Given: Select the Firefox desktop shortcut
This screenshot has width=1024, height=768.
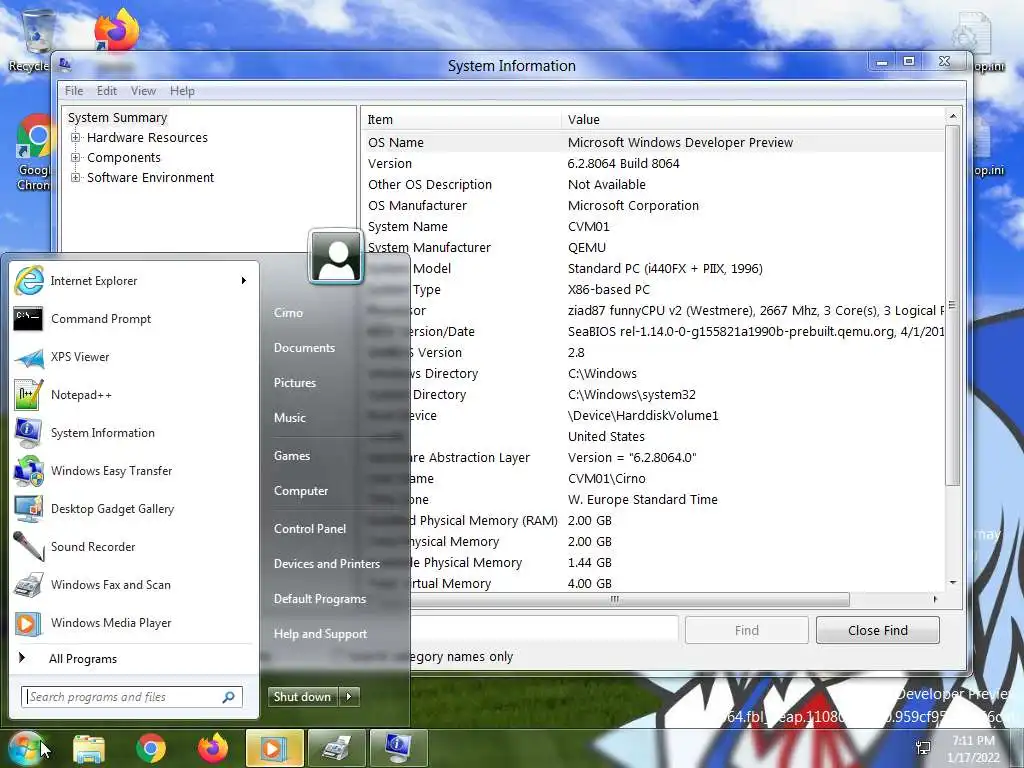Looking at the screenshot, I should click(x=116, y=30).
